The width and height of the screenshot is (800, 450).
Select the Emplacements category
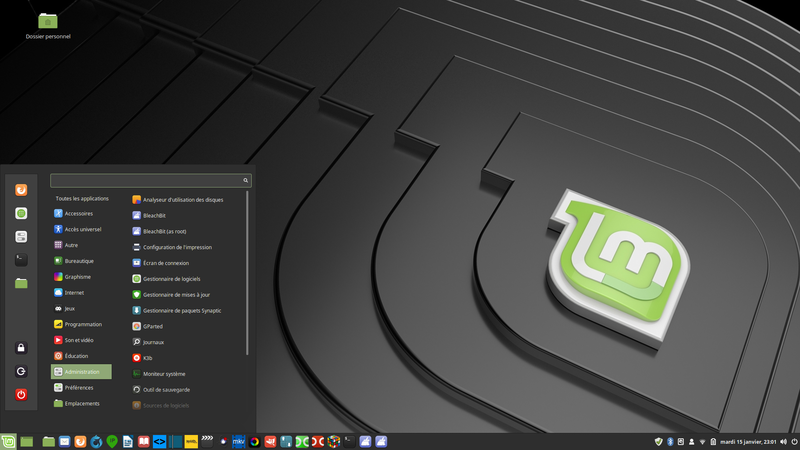click(82, 404)
